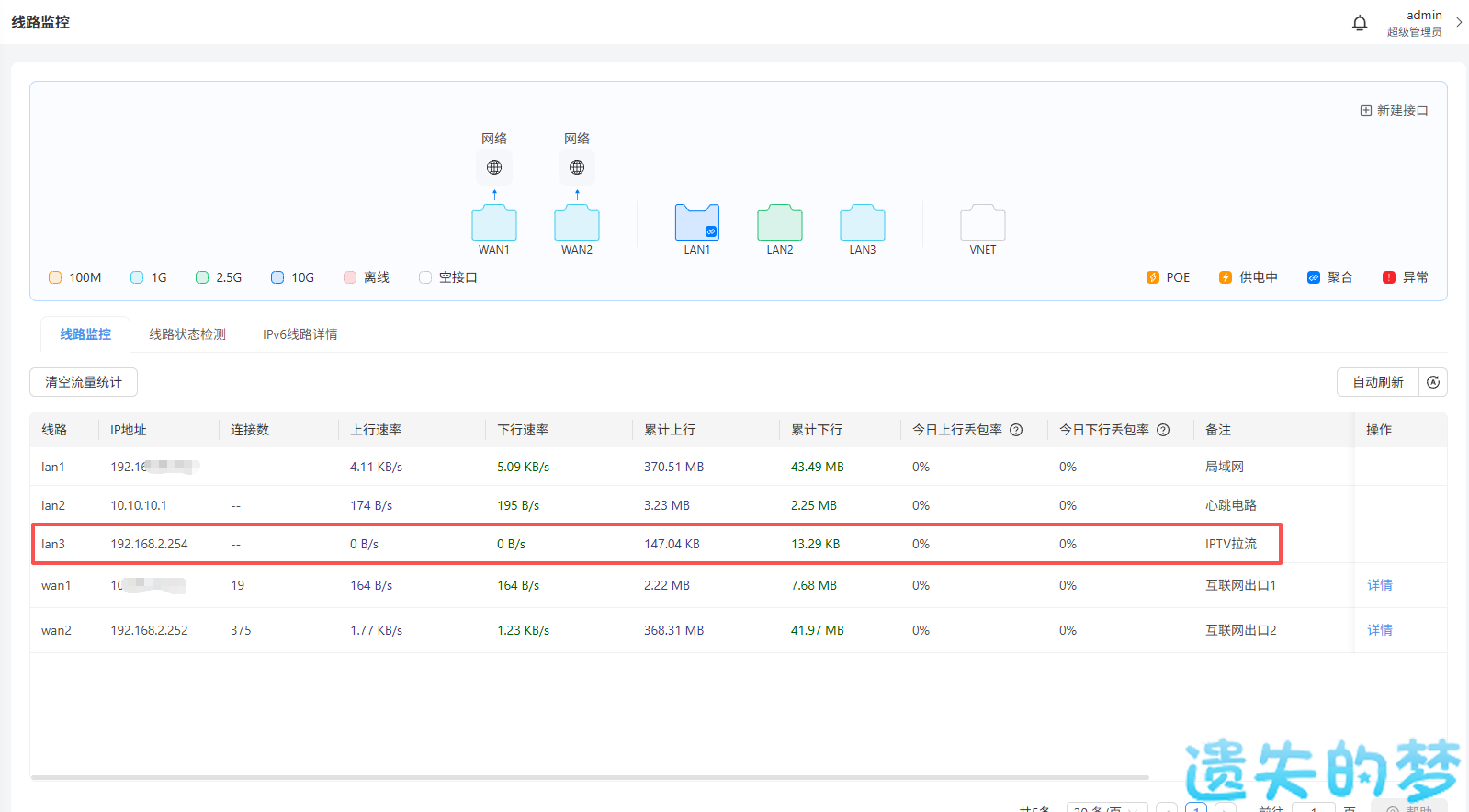Expand the admin account menu chevron

click(x=1459, y=22)
